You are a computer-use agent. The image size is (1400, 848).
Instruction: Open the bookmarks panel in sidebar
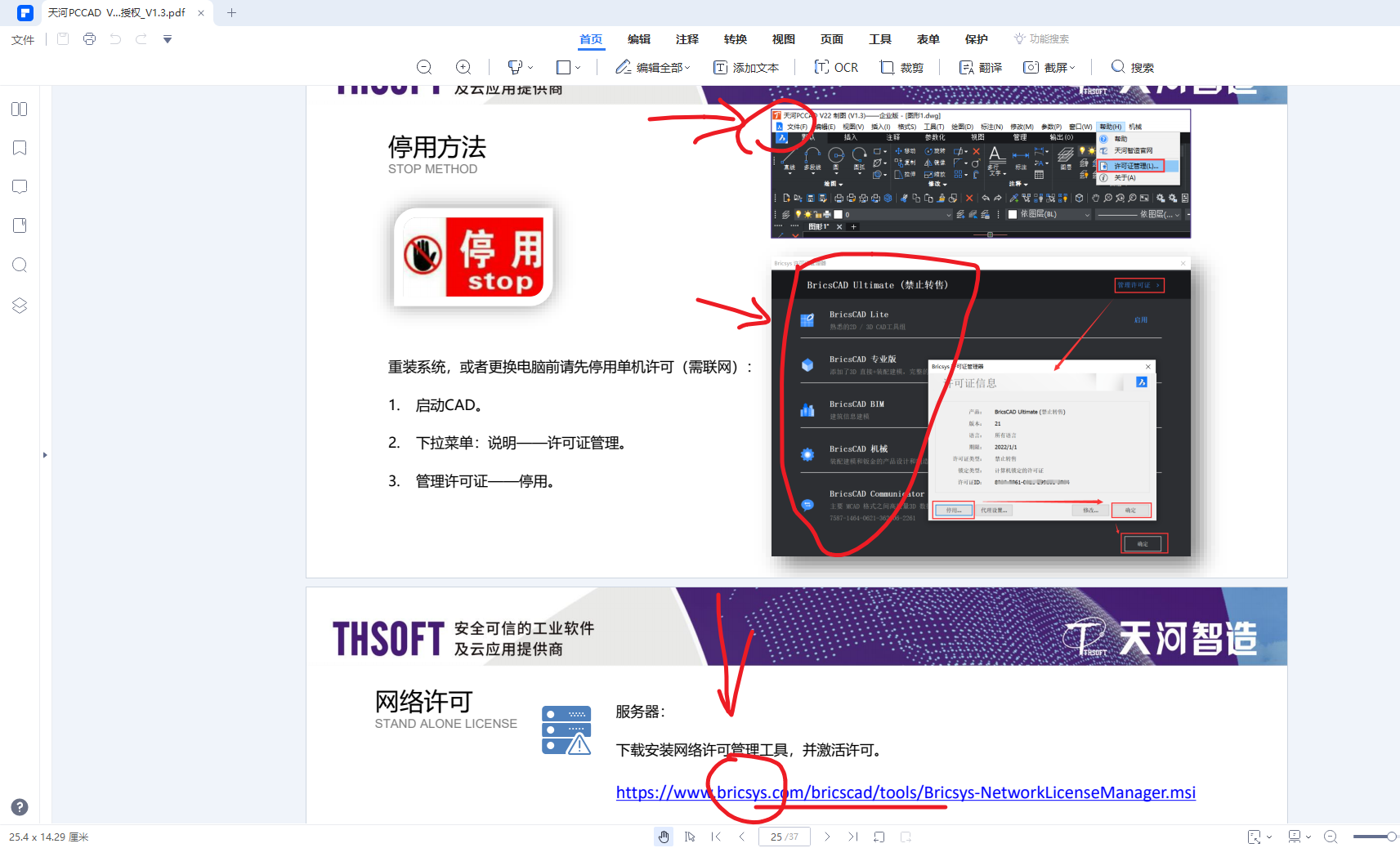tap(20, 148)
